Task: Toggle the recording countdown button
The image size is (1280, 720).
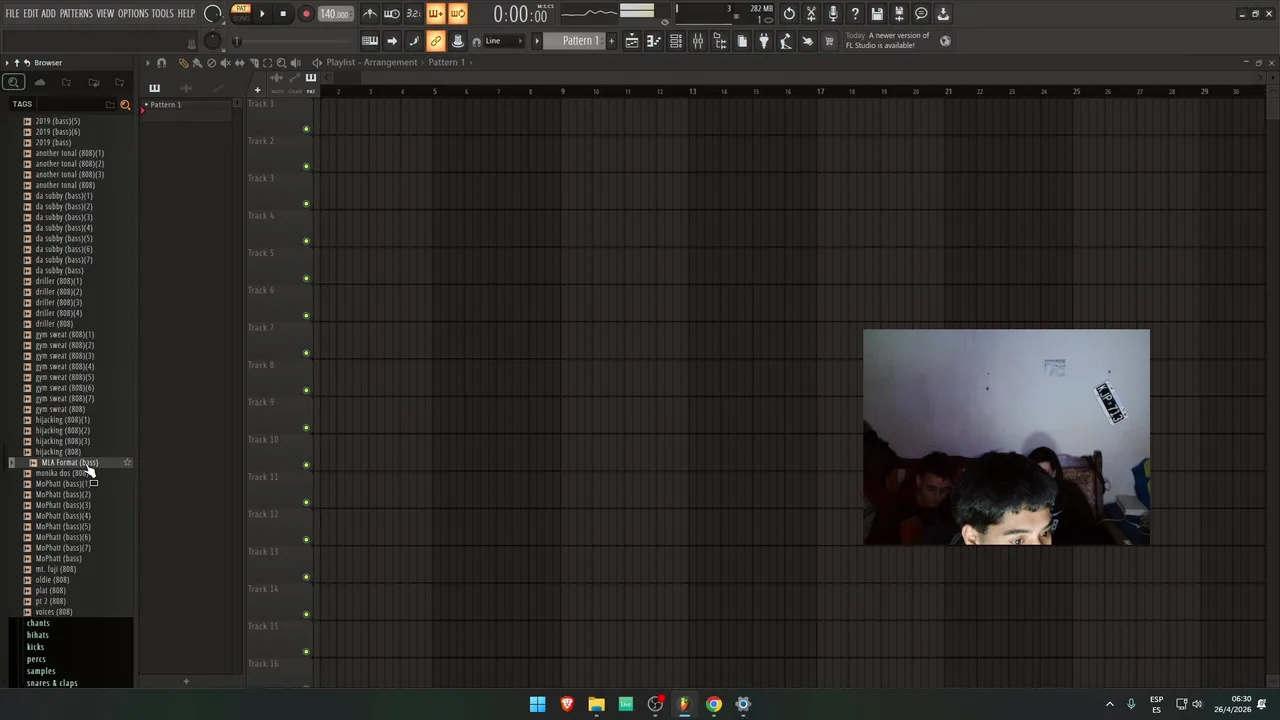Action: [x=414, y=14]
